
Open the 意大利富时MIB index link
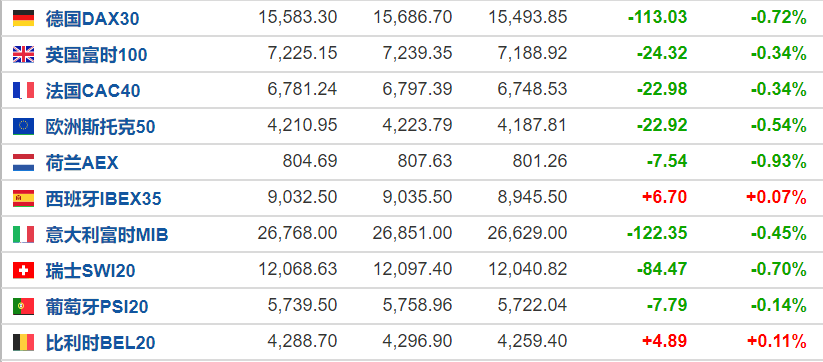pos(107,235)
